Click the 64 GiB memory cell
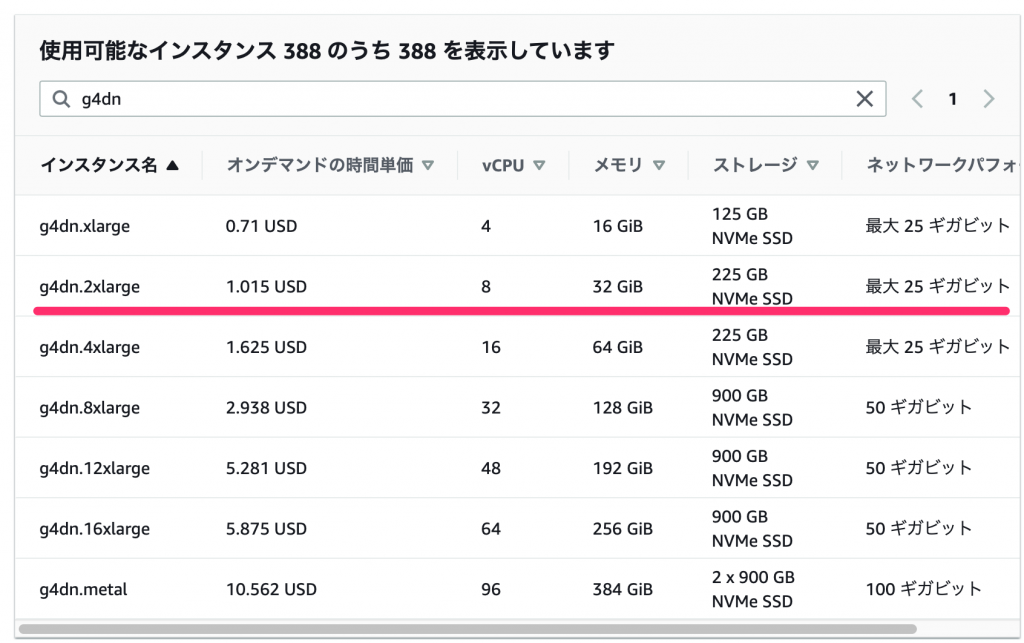The image size is (1024, 643). coord(617,347)
